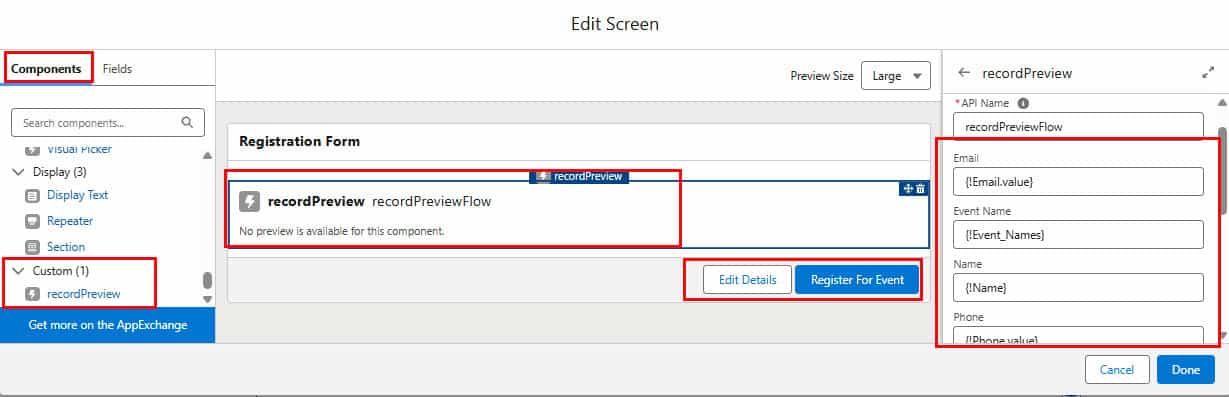The height and width of the screenshot is (397, 1229).
Task: Click the Email field containing {!Email.value}
Action: pyautogui.click(x=1078, y=181)
